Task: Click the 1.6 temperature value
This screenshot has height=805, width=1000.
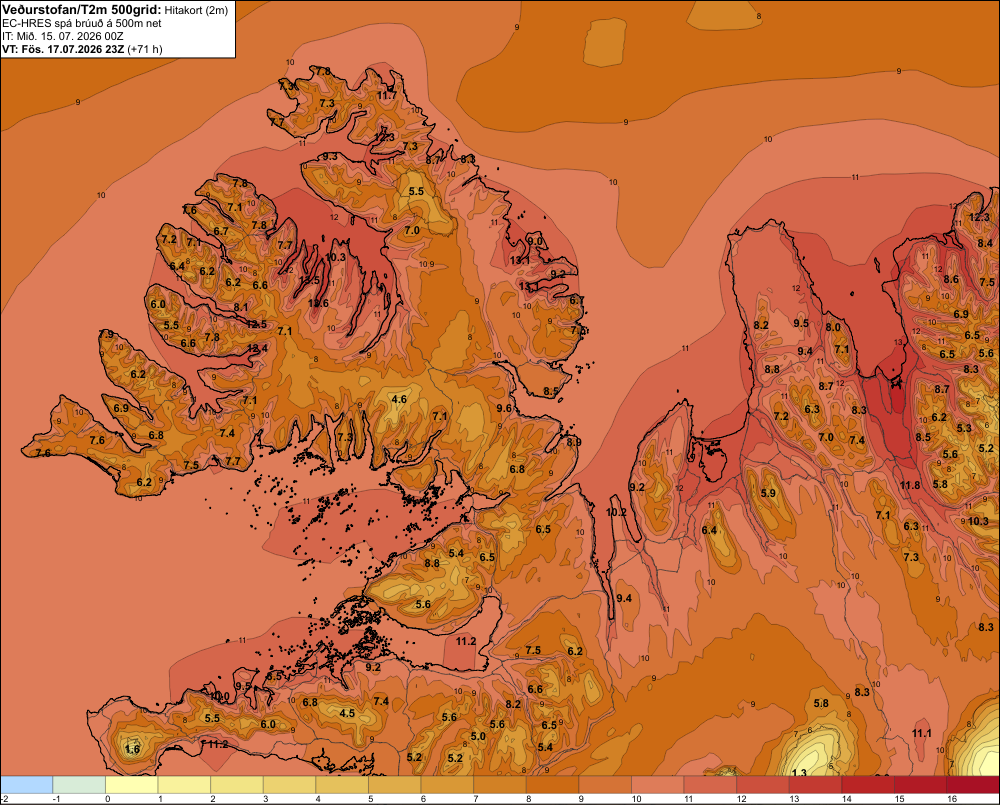Action: [x=132, y=749]
